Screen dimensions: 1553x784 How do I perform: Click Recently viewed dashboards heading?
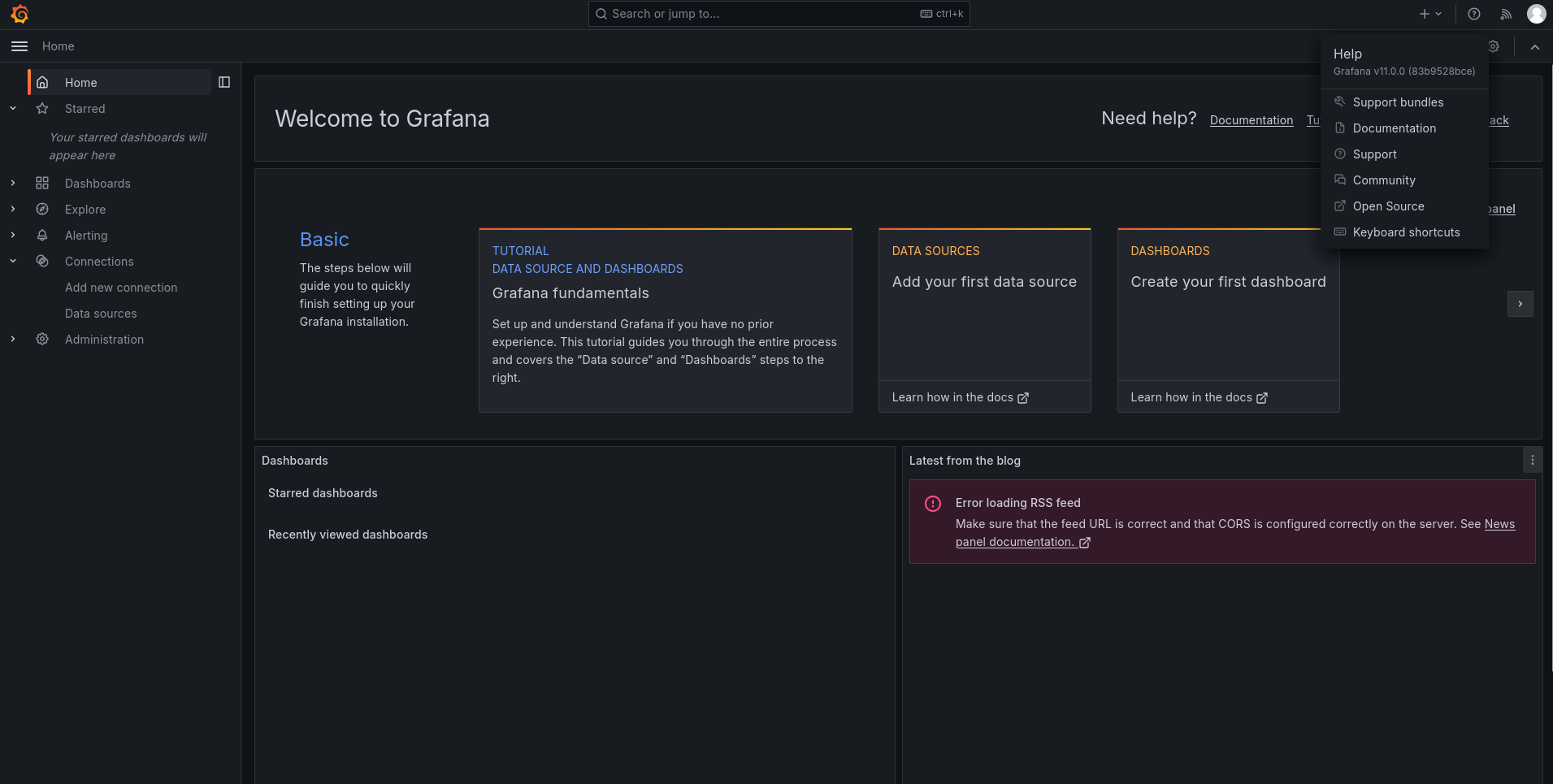coord(348,535)
